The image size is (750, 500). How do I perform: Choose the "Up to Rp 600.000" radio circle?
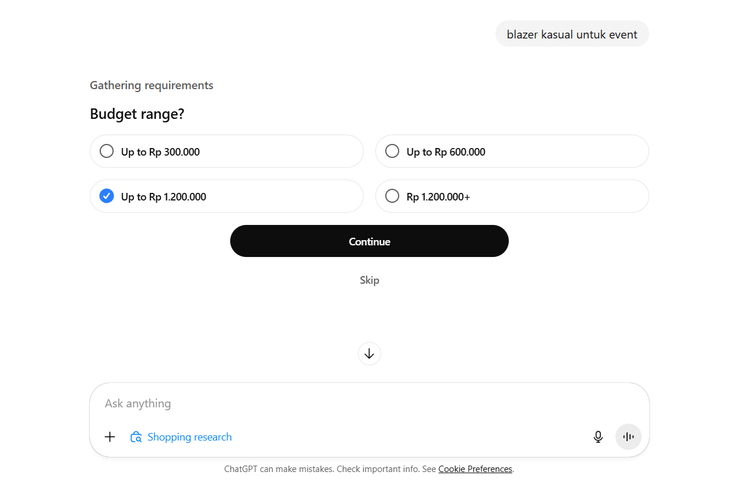[x=392, y=152]
